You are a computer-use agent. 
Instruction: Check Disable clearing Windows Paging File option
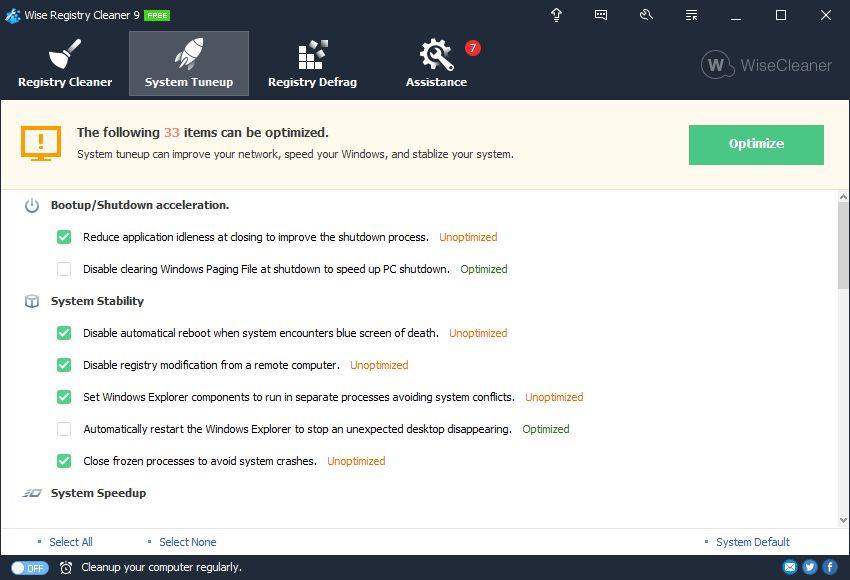click(64, 269)
